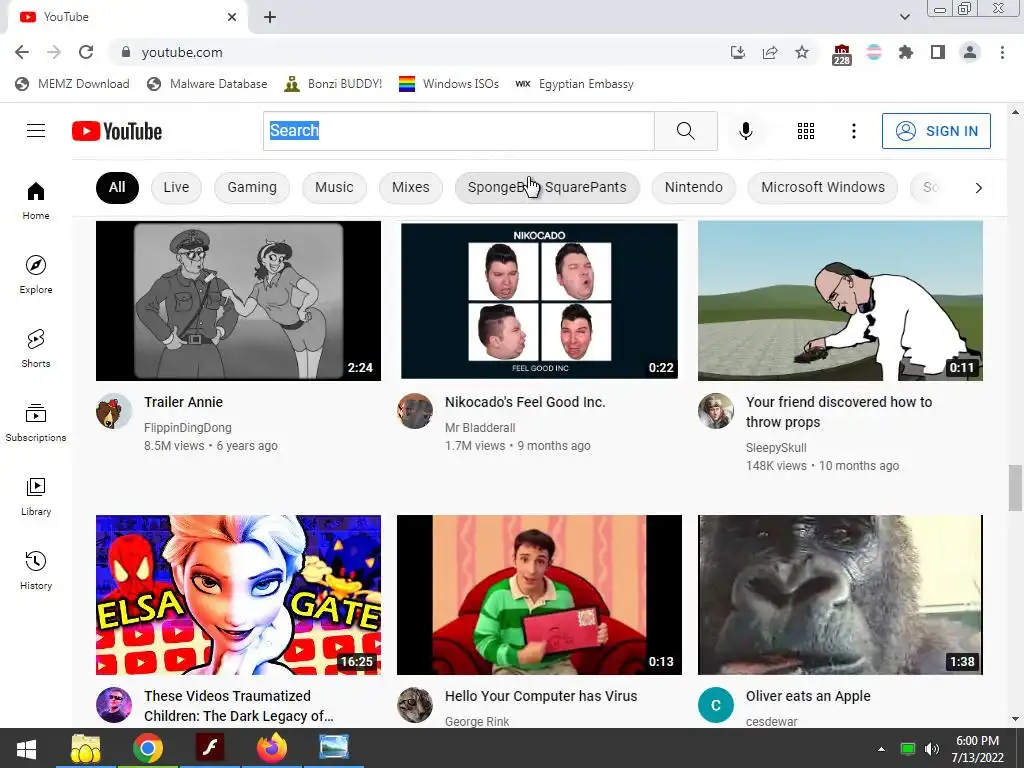Image resolution: width=1024 pixels, height=768 pixels.
Task: Open the YouTube apps grid icon
Action: (x=806, y=131)
